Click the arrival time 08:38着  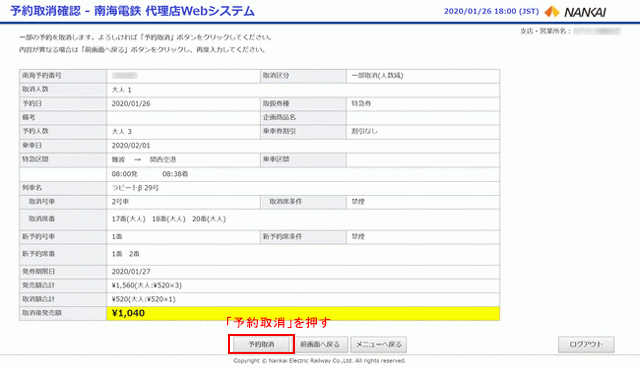(175, 174)
